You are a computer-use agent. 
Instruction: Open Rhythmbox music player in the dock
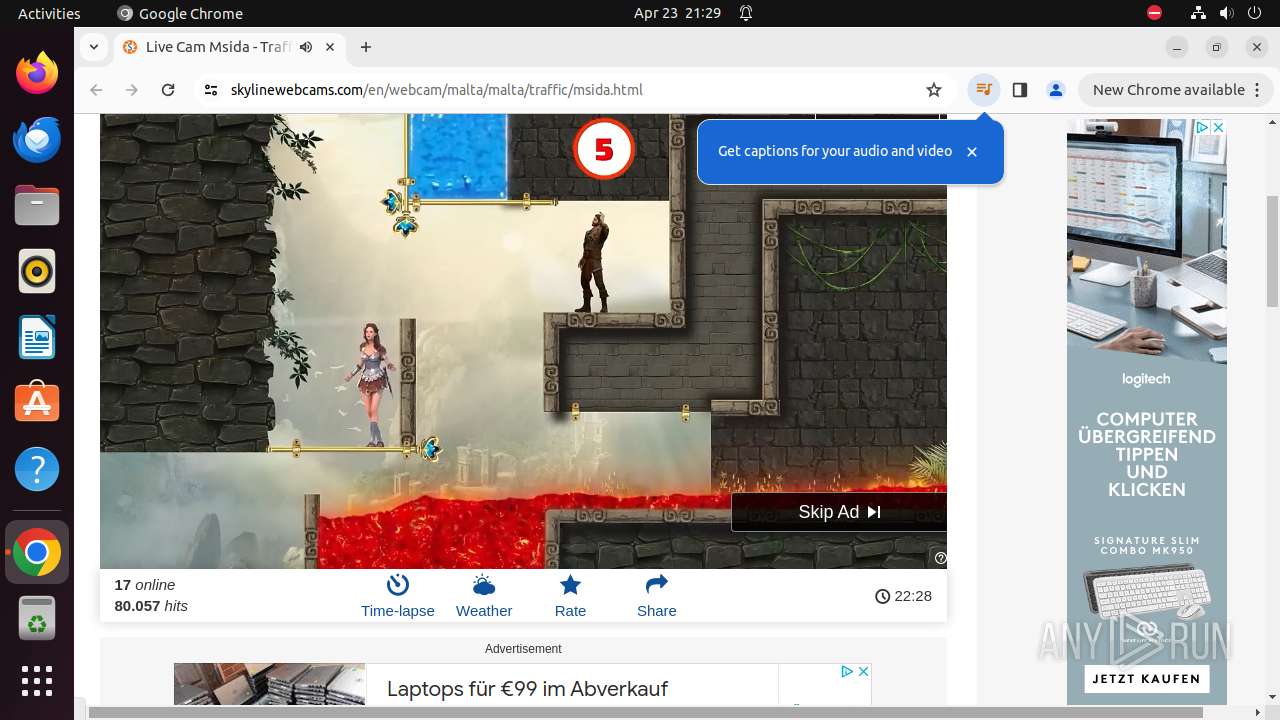point(37,271)
